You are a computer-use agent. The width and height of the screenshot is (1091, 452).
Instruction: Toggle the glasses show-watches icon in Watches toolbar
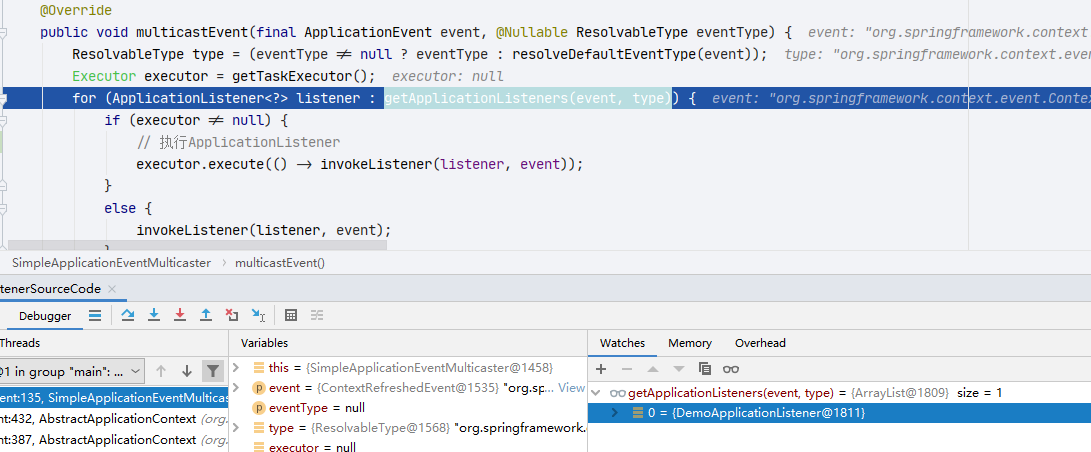[731, 369]
